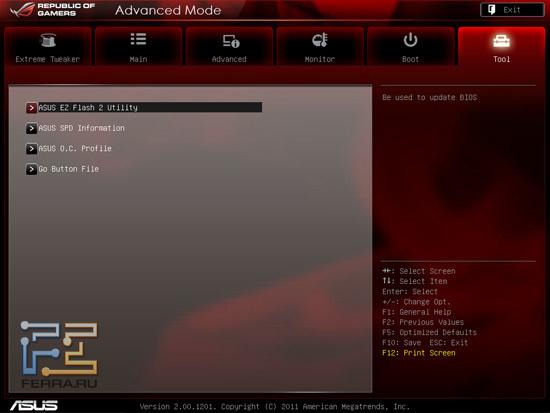Click the Main list icon
The width and height of the screenshot is (550, 413).
point(138,39)
